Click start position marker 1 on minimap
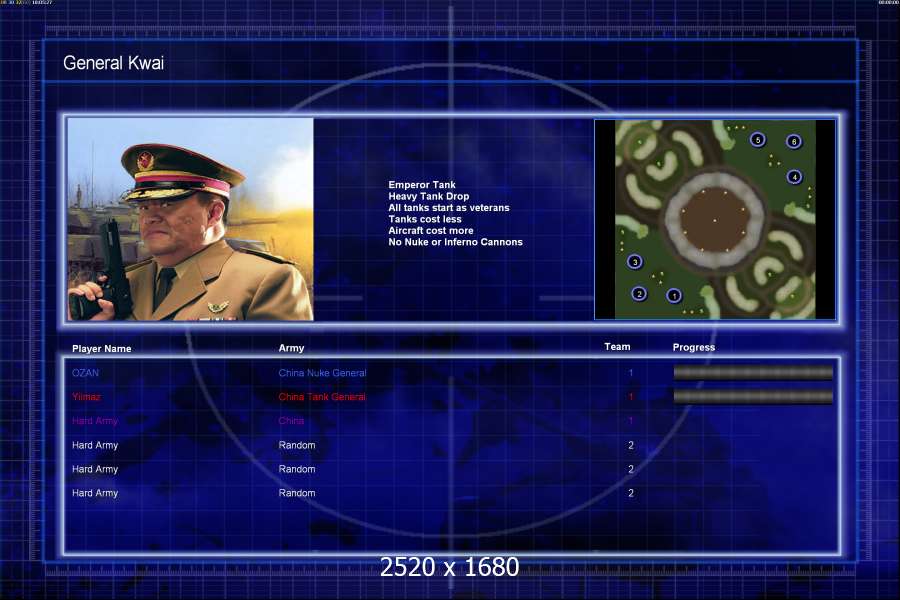 point(674,296)
